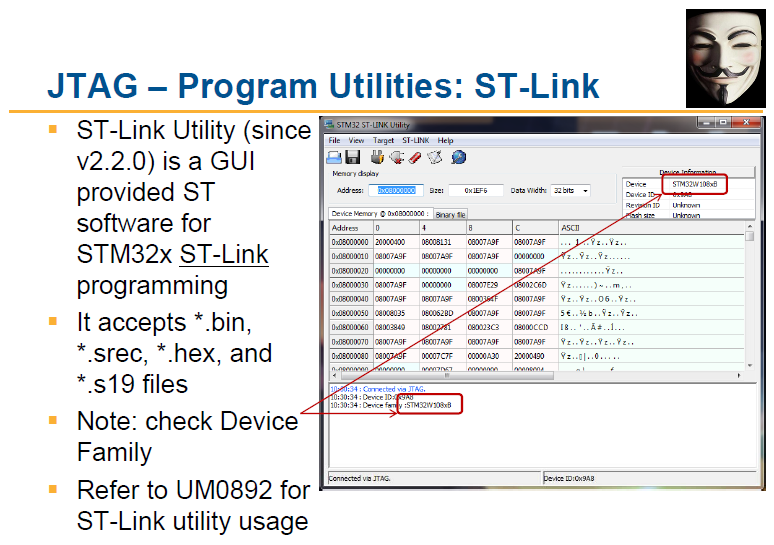Click the blue 'Connected via JTAG.' log line
The image size is (774, 545).
tap(378, 389)
